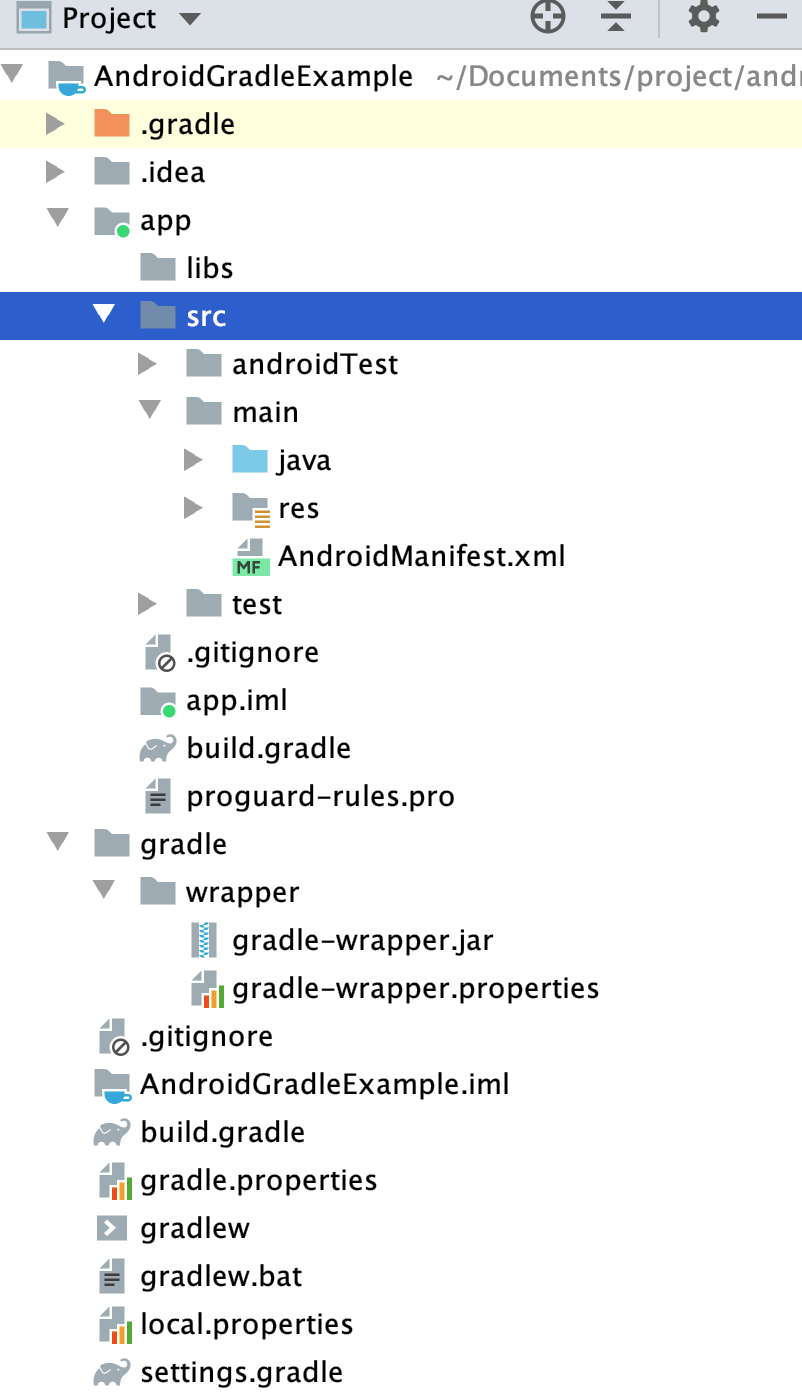Click the AndroidGradleExample project root
The height and width of the screenshot is (1394, 802).
click(254, 75)
